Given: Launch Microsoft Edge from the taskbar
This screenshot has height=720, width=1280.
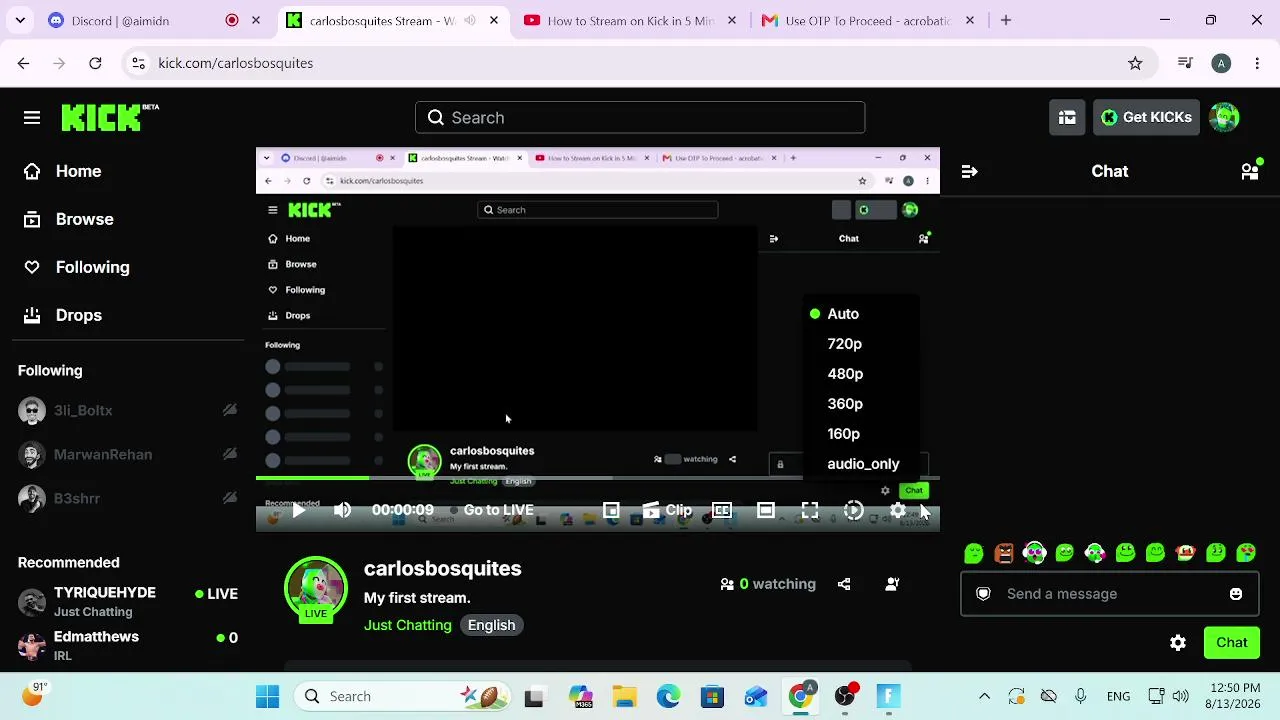Looking at the screenshot, I should pyautogui.click(x=668, y=697).
